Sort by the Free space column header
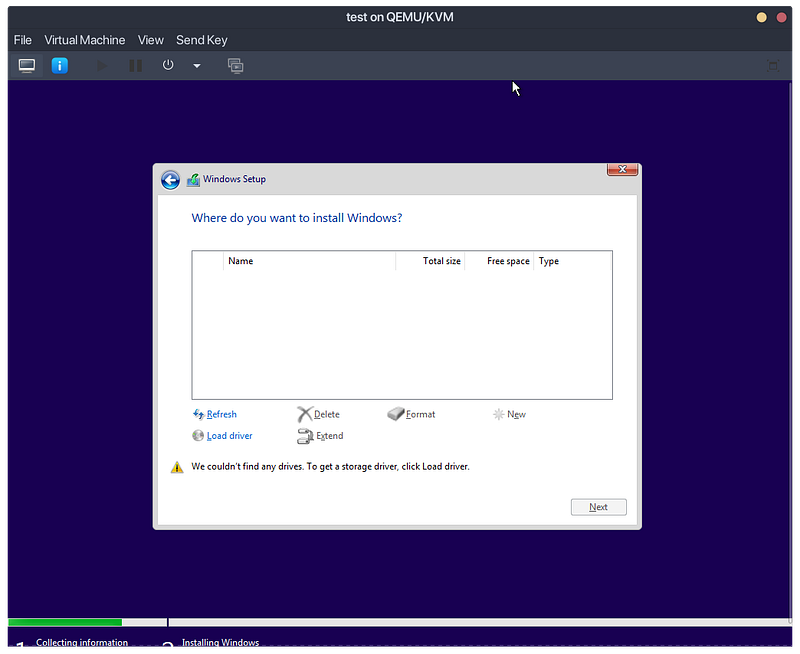 click(499, 261)
